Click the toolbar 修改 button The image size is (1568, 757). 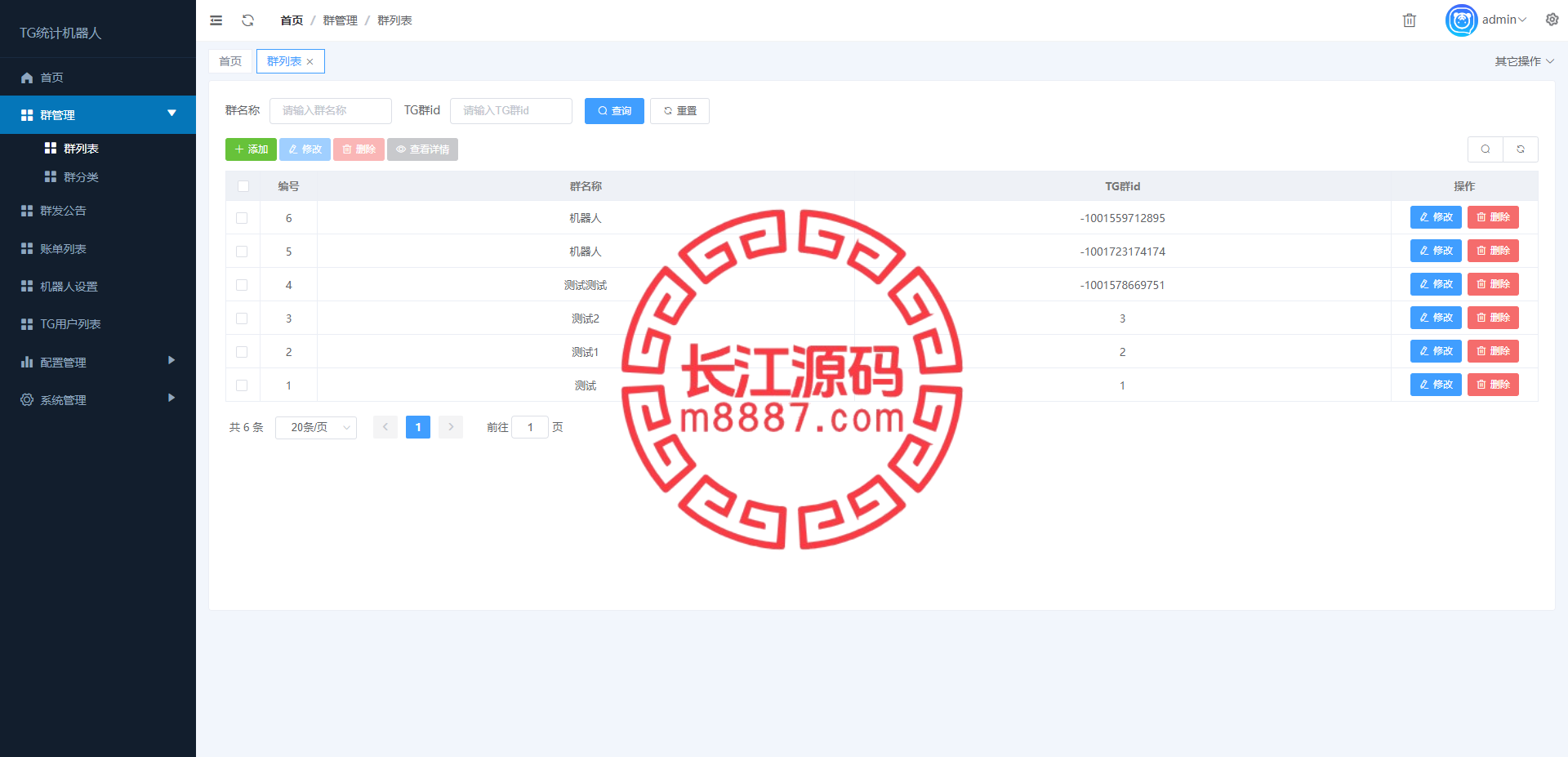[x=305, y=149]
